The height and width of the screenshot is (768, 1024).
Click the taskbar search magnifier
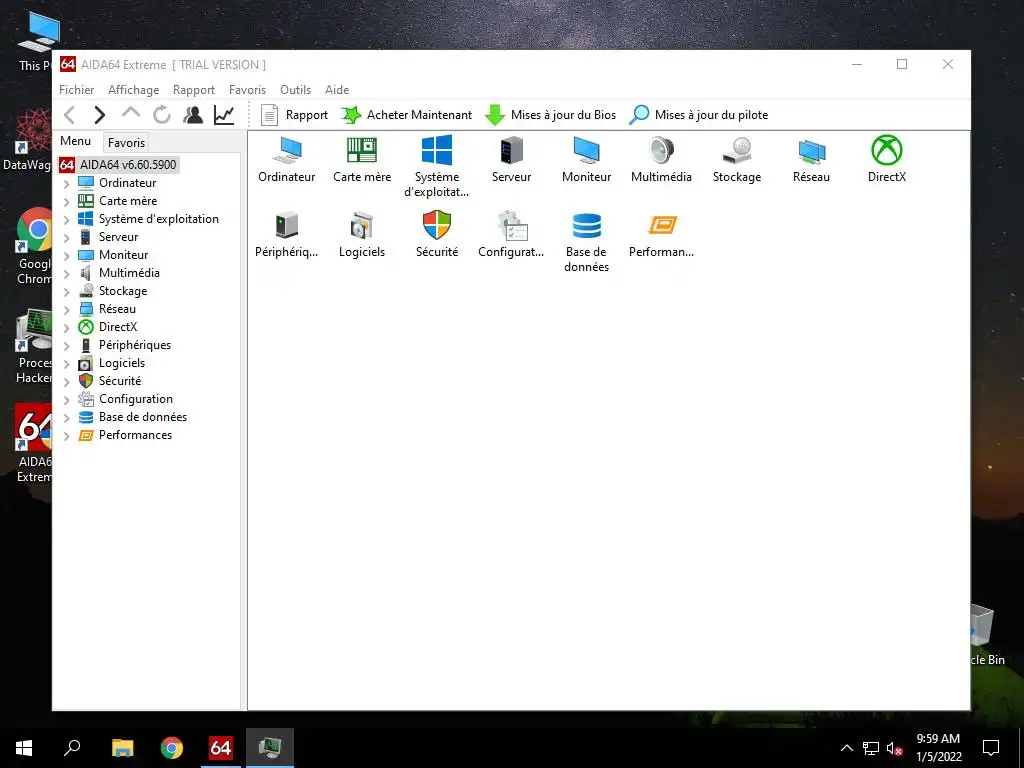pos(72,748)
